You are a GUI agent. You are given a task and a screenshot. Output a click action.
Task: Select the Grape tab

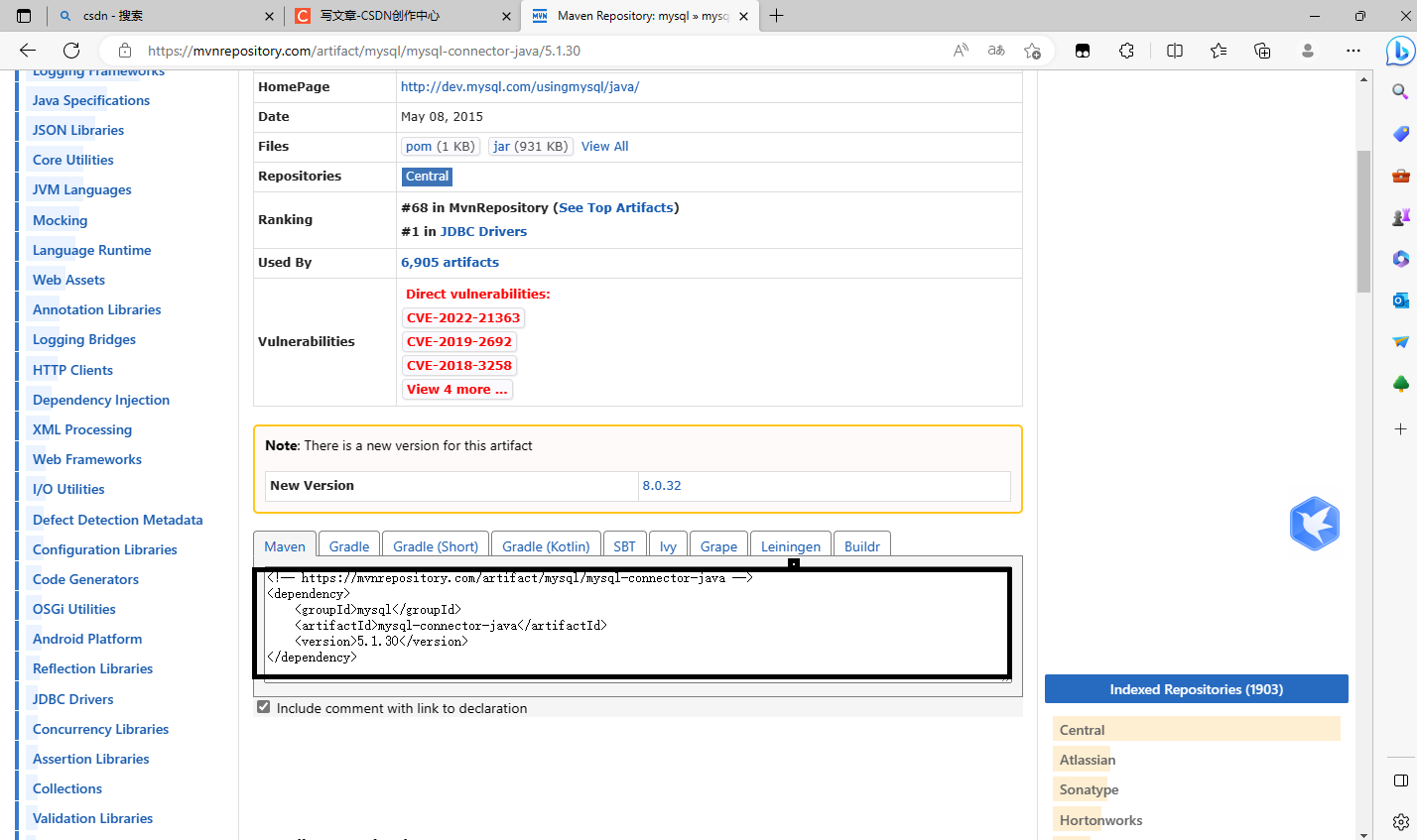[718, 545]
